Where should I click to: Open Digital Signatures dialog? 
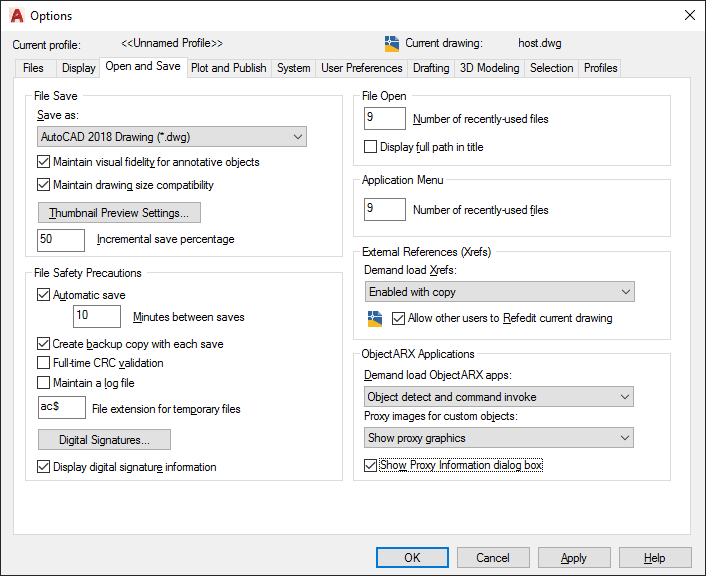pos(104,440)
